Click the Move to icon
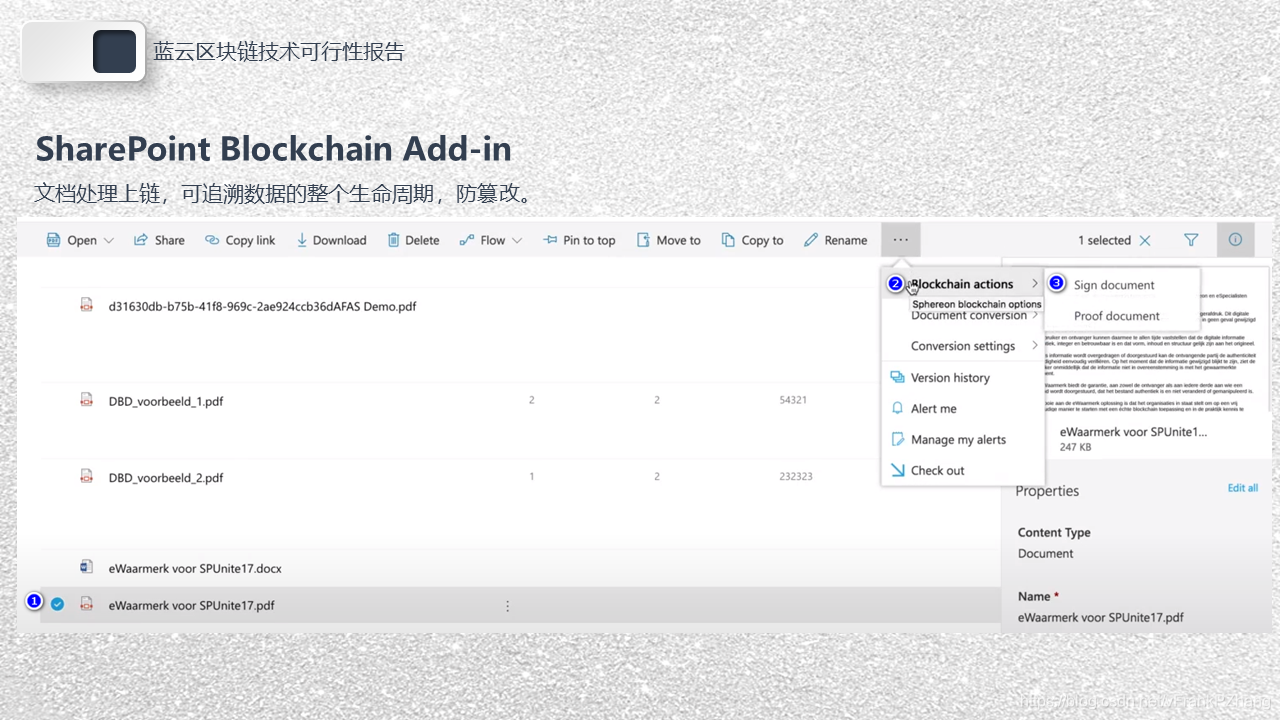1280x720 pixels. pyautogui.click(x=644, y=240)
